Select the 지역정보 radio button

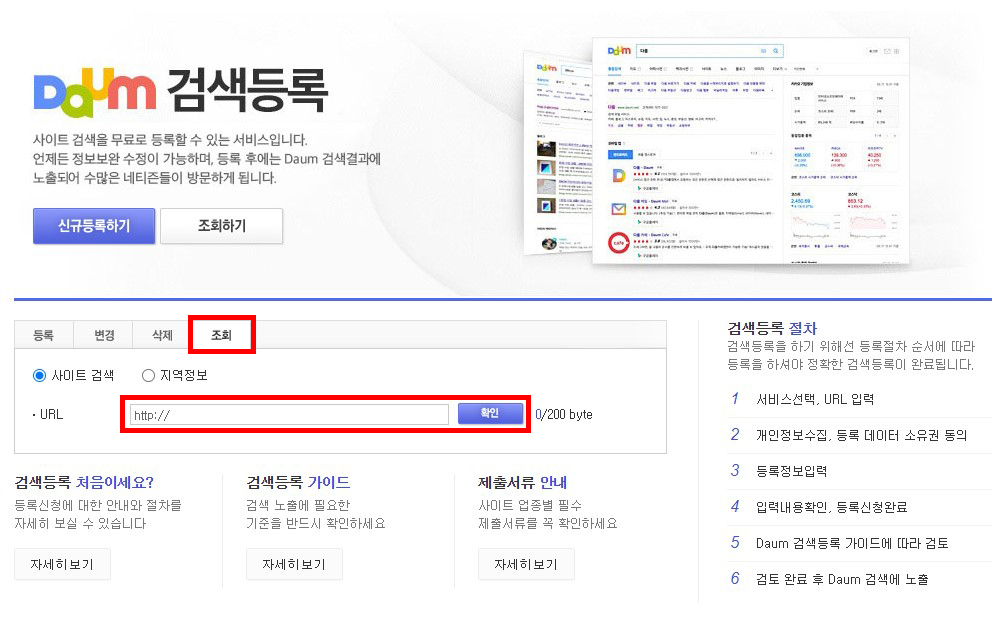(148, 375)
